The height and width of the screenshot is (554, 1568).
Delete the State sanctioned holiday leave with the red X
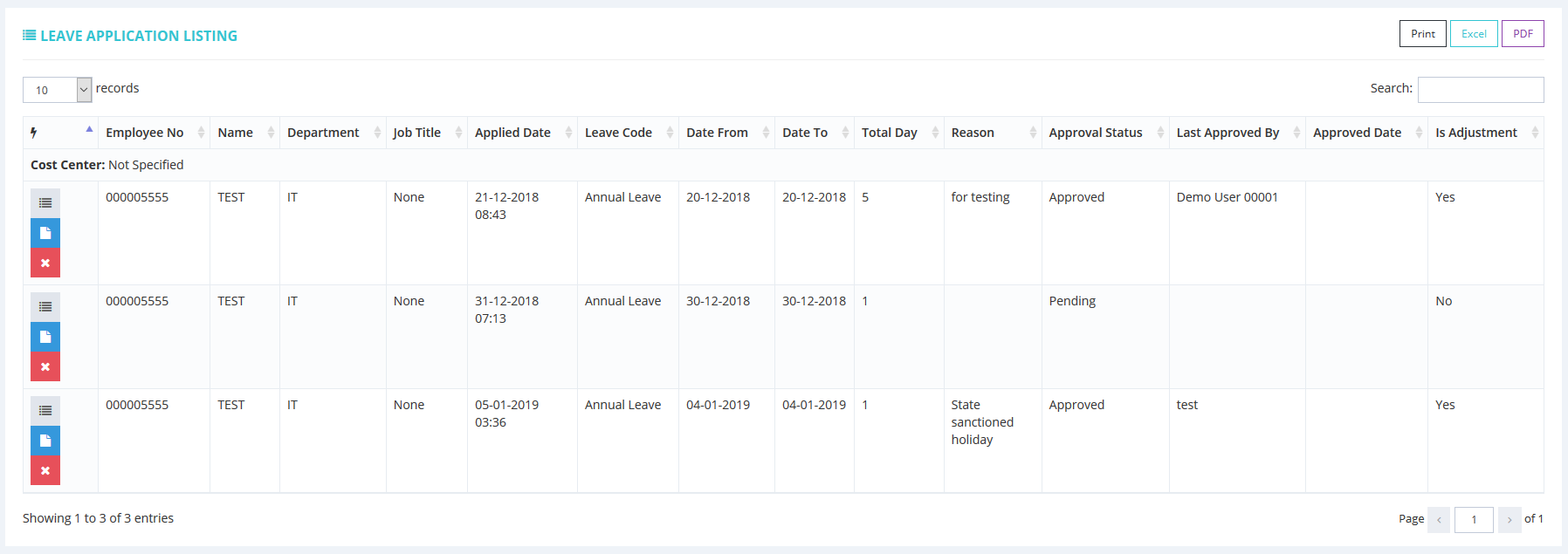(x=45, y=470)
